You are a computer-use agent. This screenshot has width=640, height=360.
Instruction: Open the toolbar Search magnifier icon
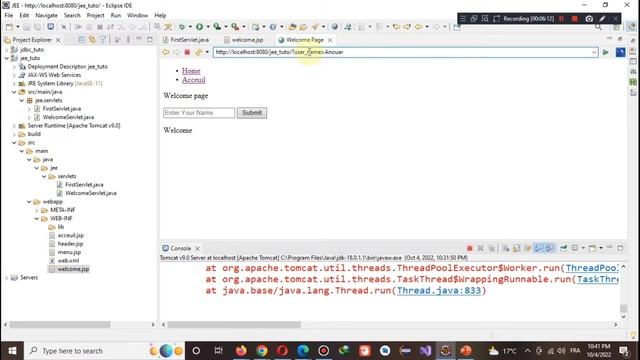[x=598, y=27]
